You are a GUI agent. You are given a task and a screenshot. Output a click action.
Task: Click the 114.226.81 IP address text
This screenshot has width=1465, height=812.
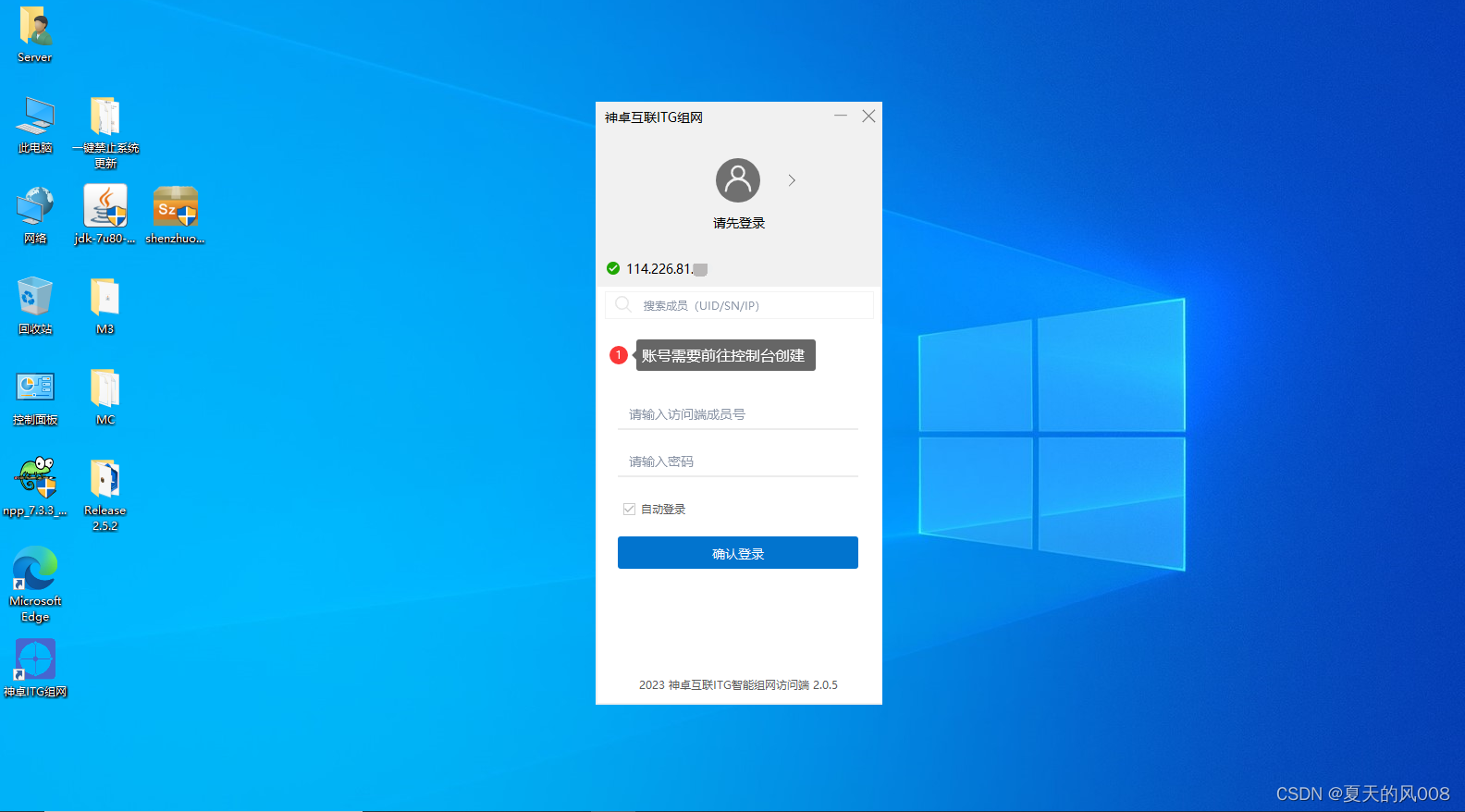[667, 269]
